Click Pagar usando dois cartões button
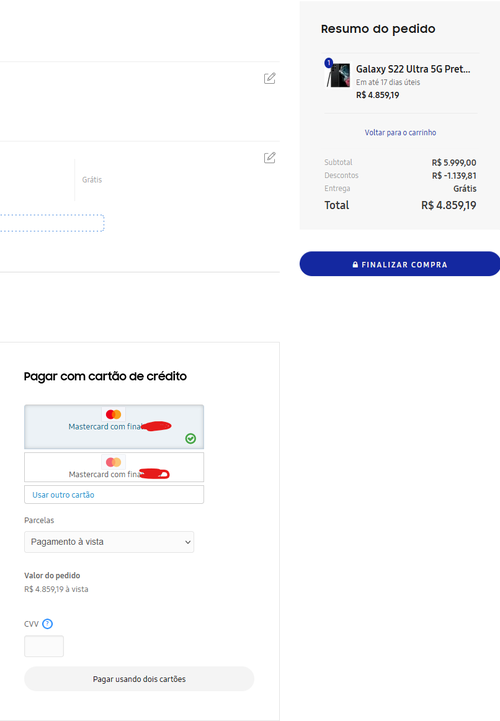 [139, 679]
